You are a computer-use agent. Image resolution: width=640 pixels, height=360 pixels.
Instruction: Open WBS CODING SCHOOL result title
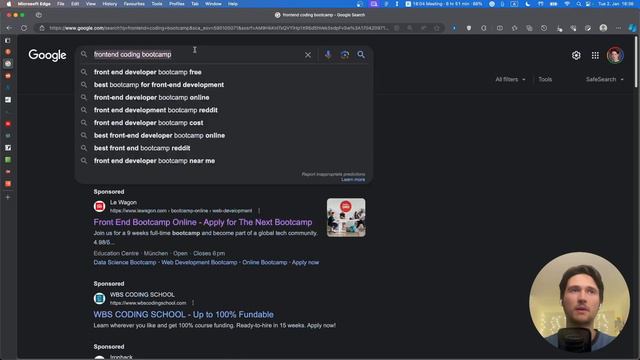click(x=184, y=314)
